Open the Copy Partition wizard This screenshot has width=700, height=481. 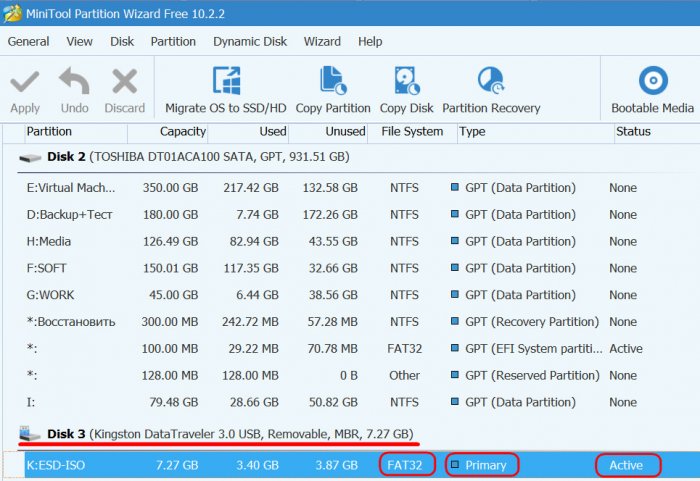coord(333,90)
